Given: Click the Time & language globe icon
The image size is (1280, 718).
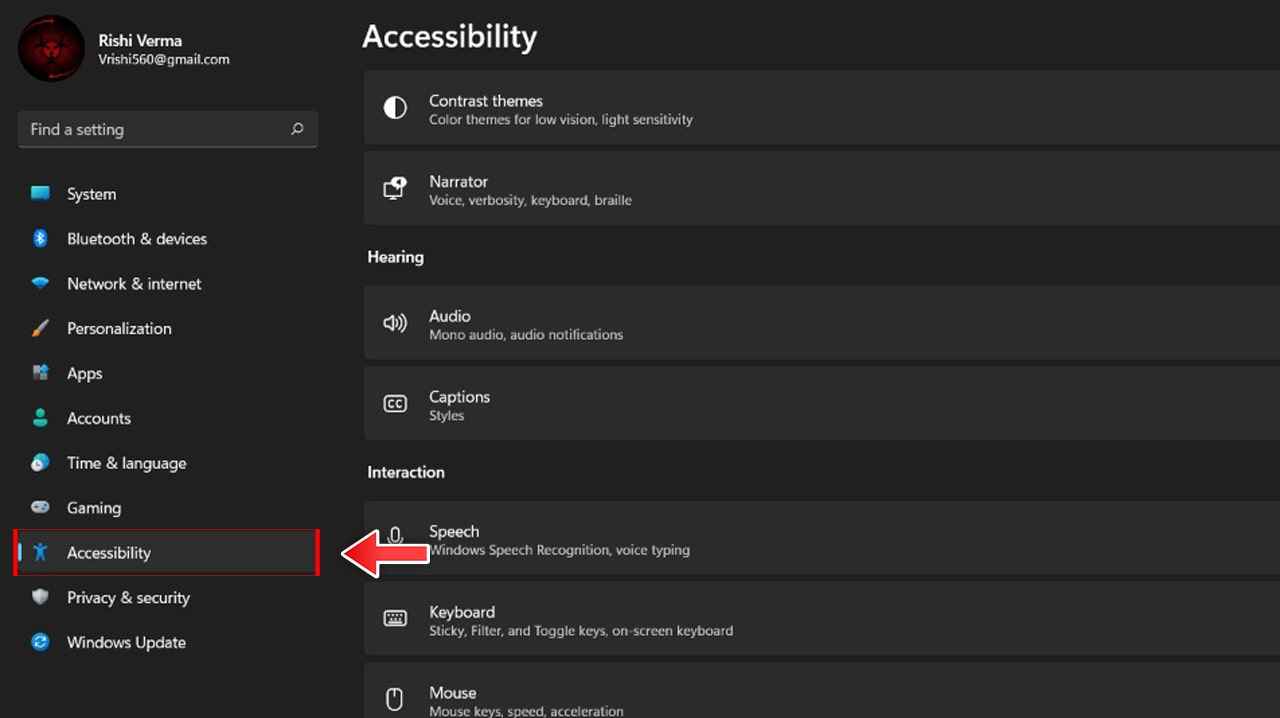Looking at the screenshot, I should [40, 462].
